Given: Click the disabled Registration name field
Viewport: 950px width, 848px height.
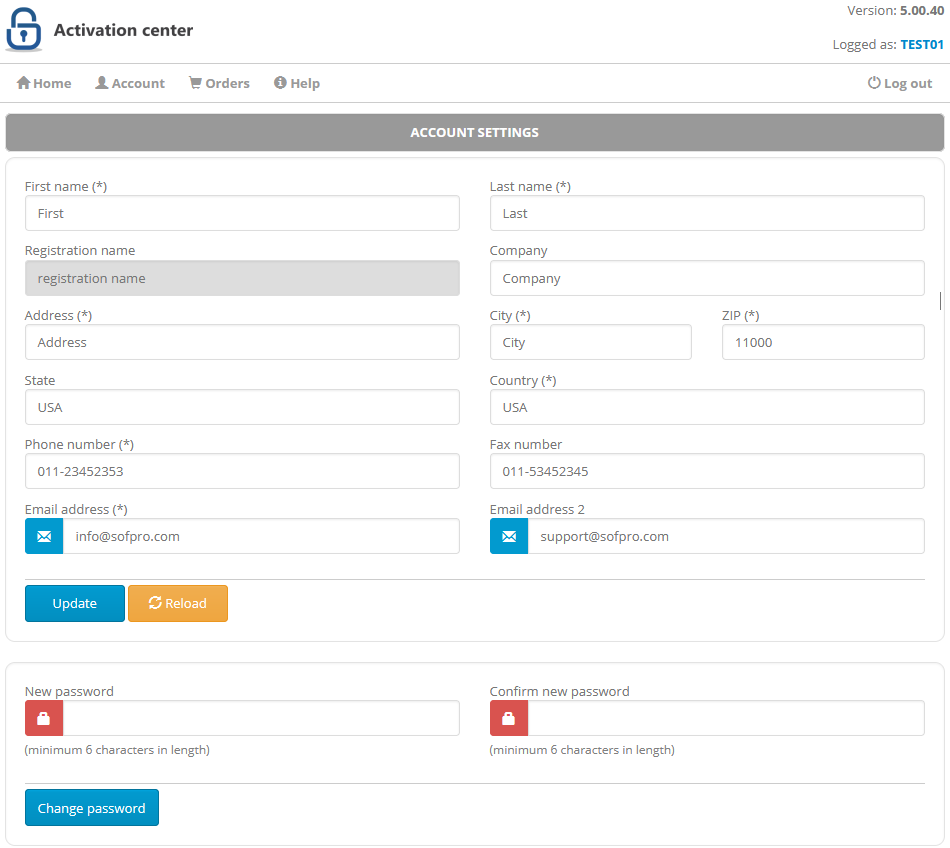Looking at the screenshot, I should pos(242,278).
